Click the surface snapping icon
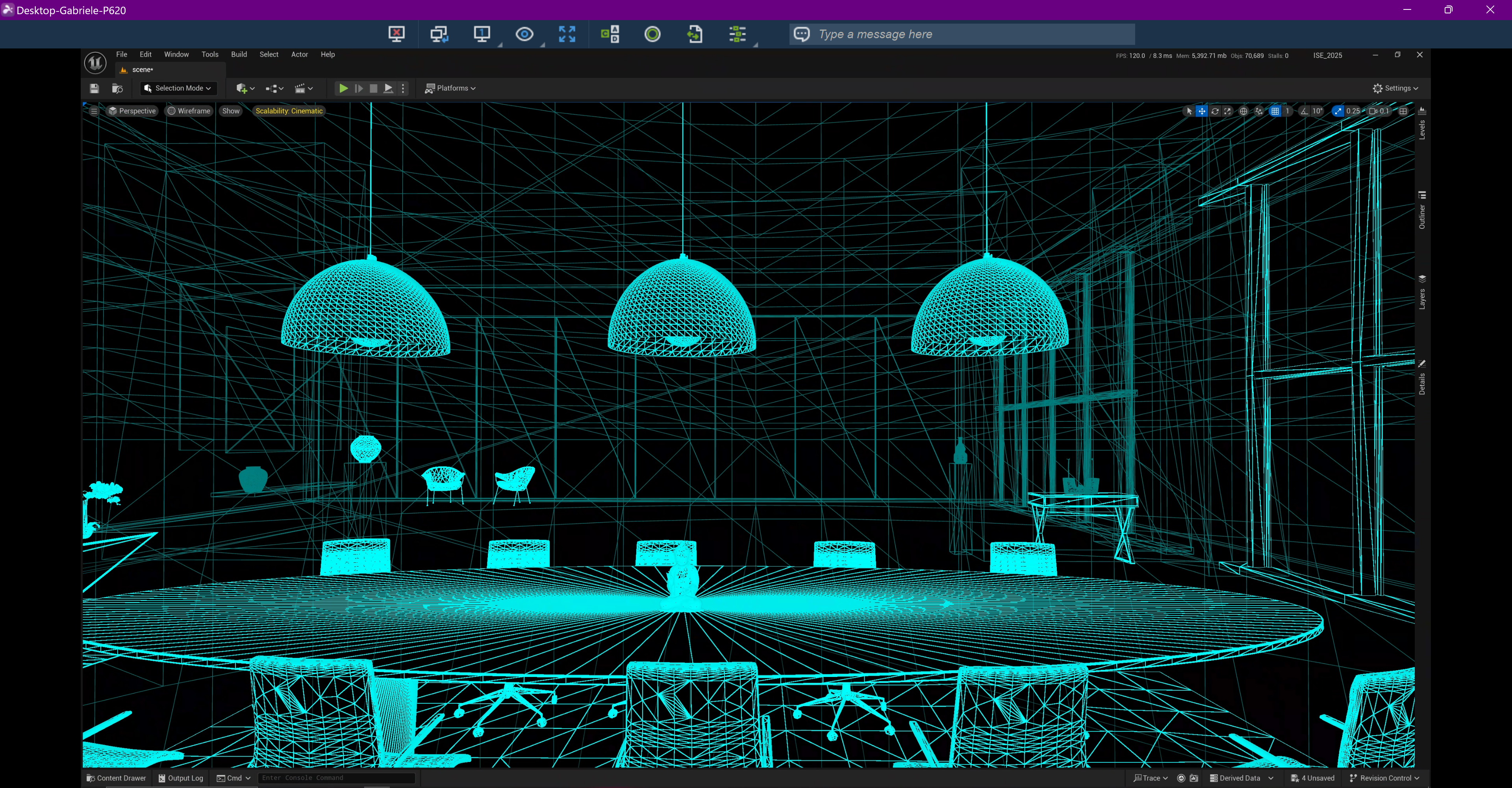Viewport: 1512px width, 788px height. point(1258,111)
